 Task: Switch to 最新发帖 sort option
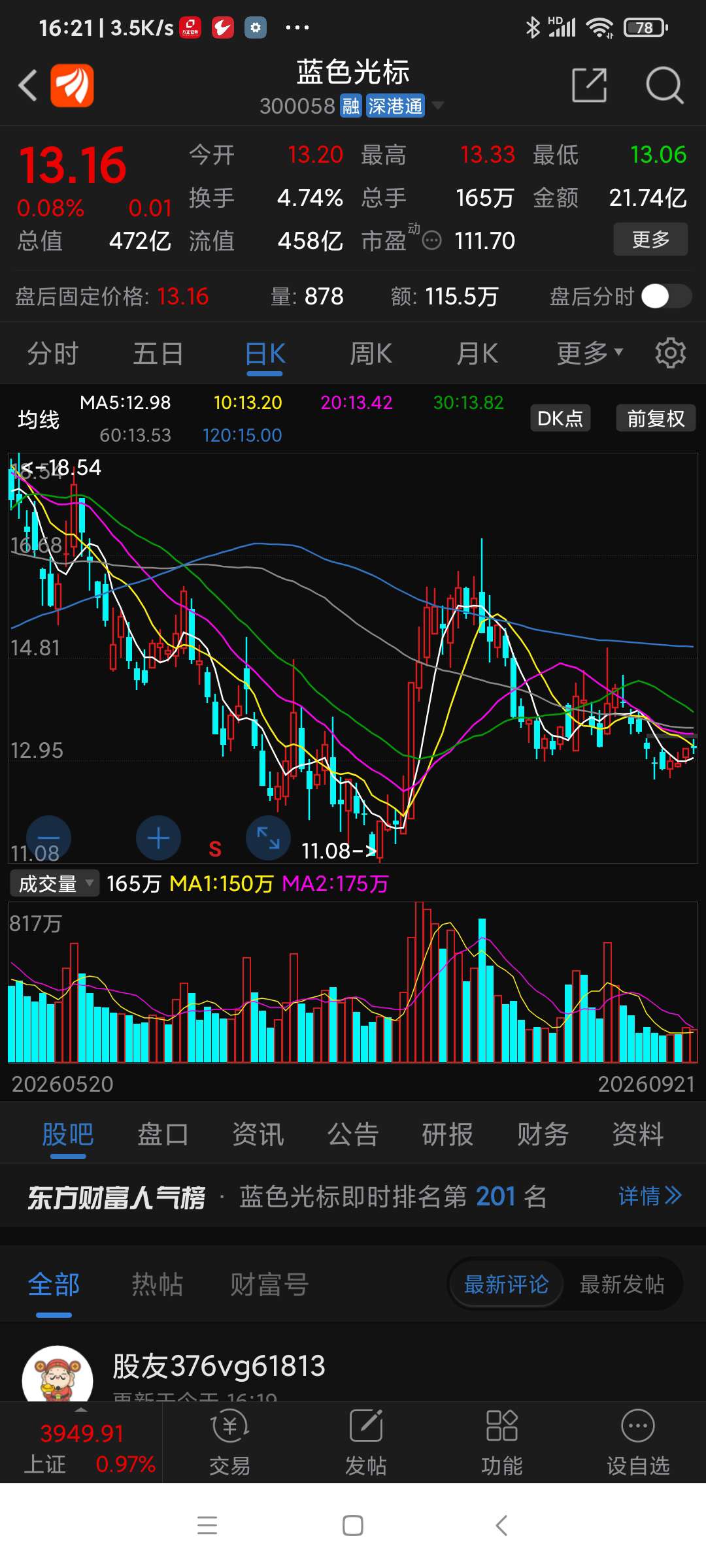622,1284
